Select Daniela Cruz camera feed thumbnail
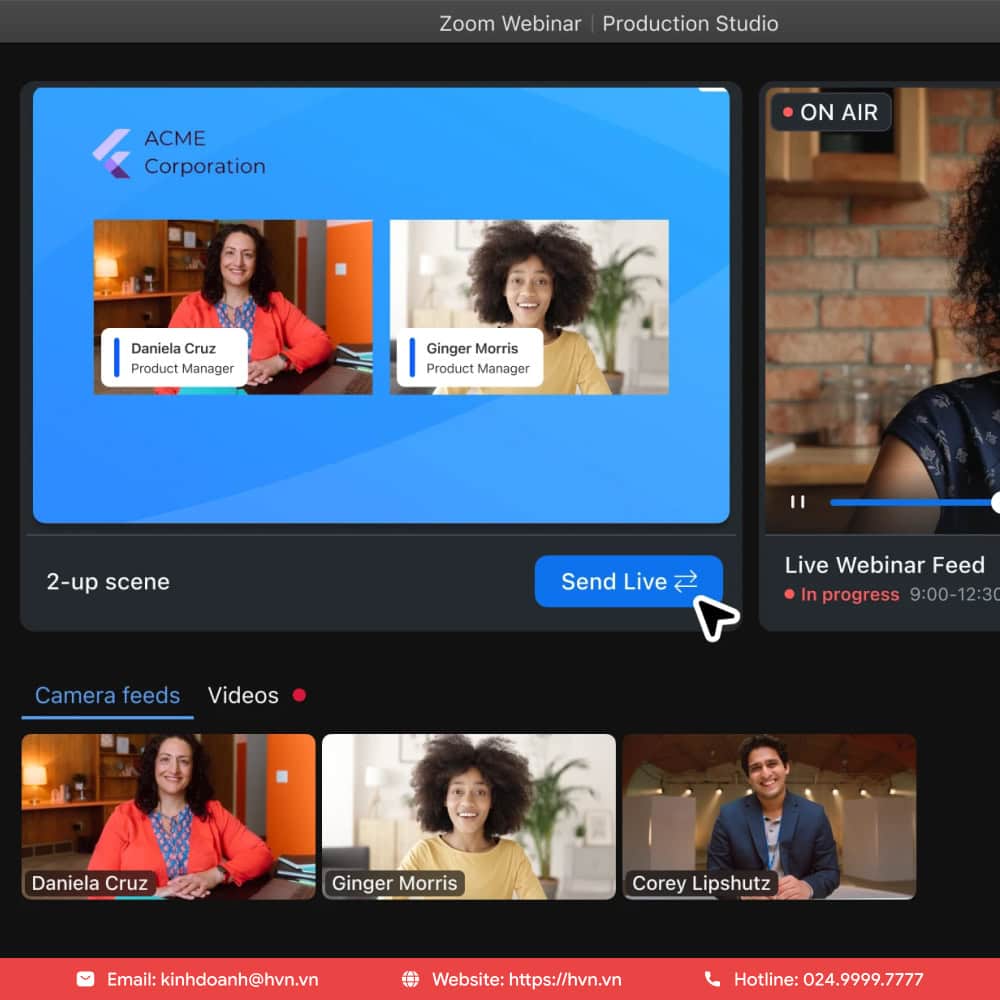The image size is (1000, 1000). tap(168, 816)
